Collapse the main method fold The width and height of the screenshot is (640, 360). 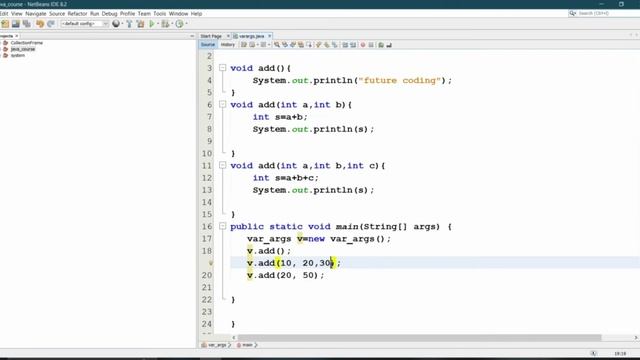pyautogui.click(x=222, y=226)
